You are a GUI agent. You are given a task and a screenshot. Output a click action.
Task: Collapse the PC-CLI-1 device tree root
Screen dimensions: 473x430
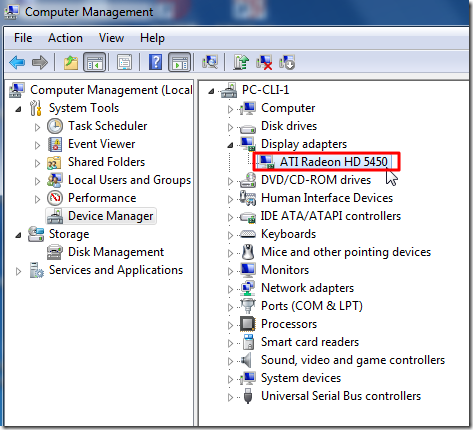click(x=211, y=91)
